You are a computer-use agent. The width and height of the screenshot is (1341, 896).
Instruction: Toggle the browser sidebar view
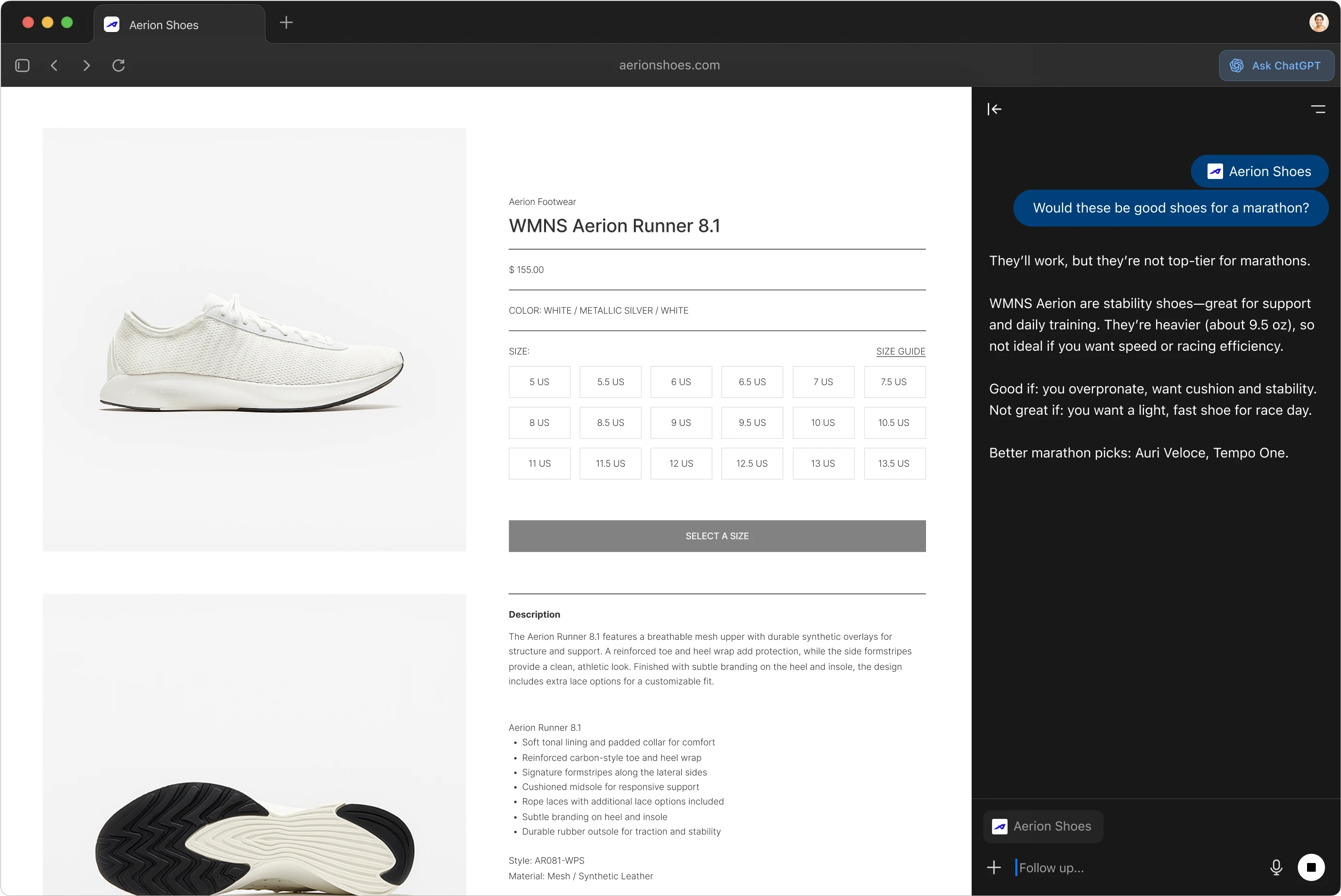(22, 65)
